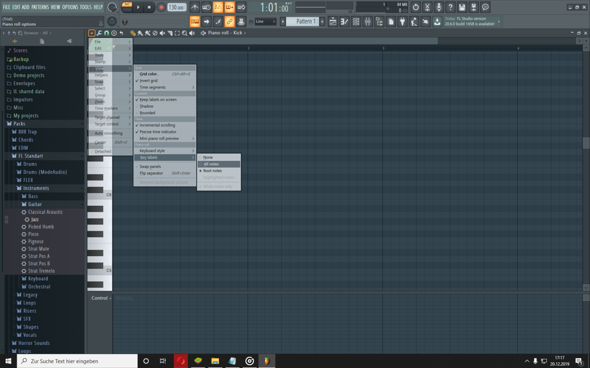The image size is (590, 368).
Task: Open the PATTERNS menu
Action: (40, 7)
